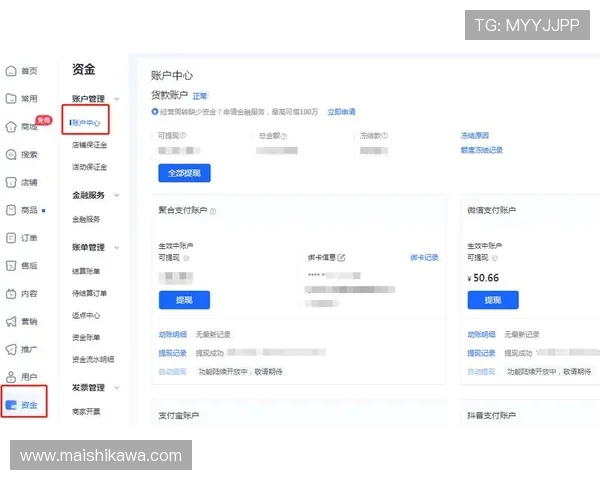600x480 pixels.
Task: Open the 首页 home icon in sidebar
Action: click(11, 71)
